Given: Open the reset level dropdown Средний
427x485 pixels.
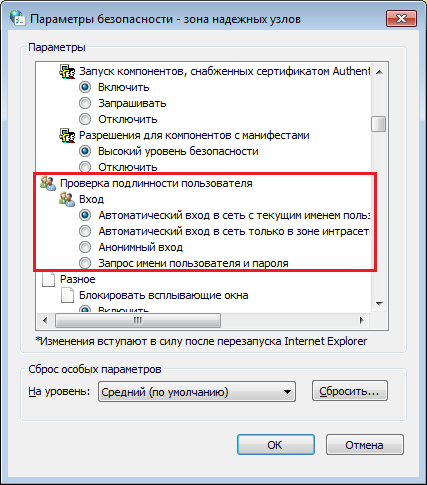Looking at the screenshot, I should (197, 392).
